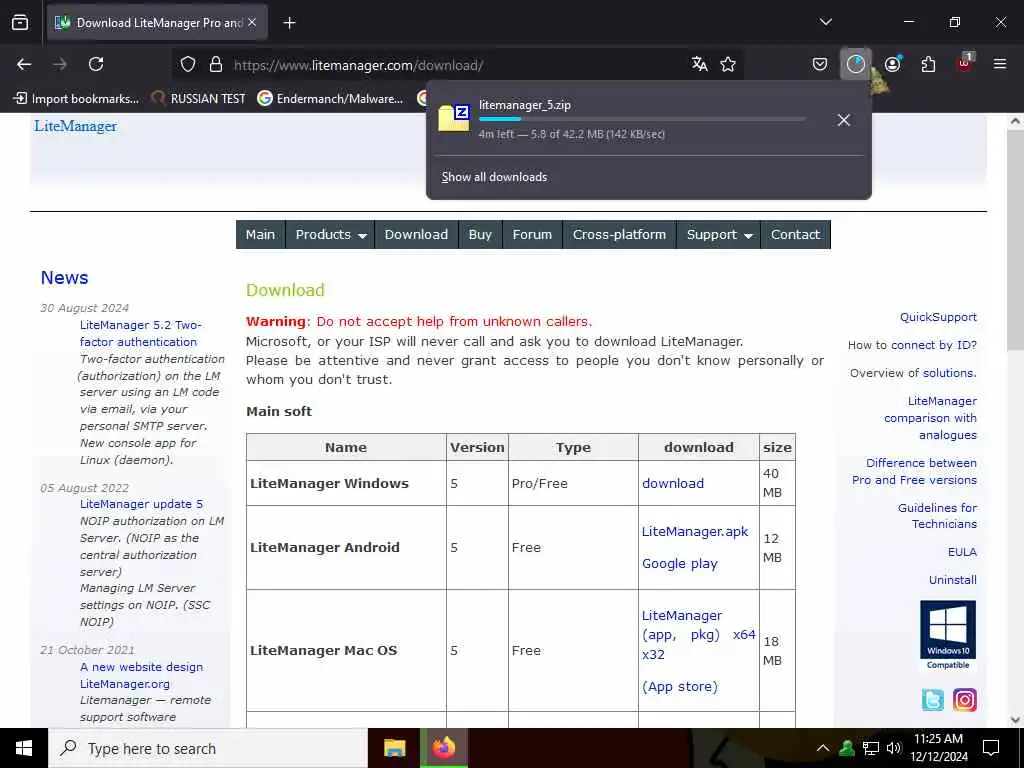Download LiteManager.apk for Android

click(695, 532)
